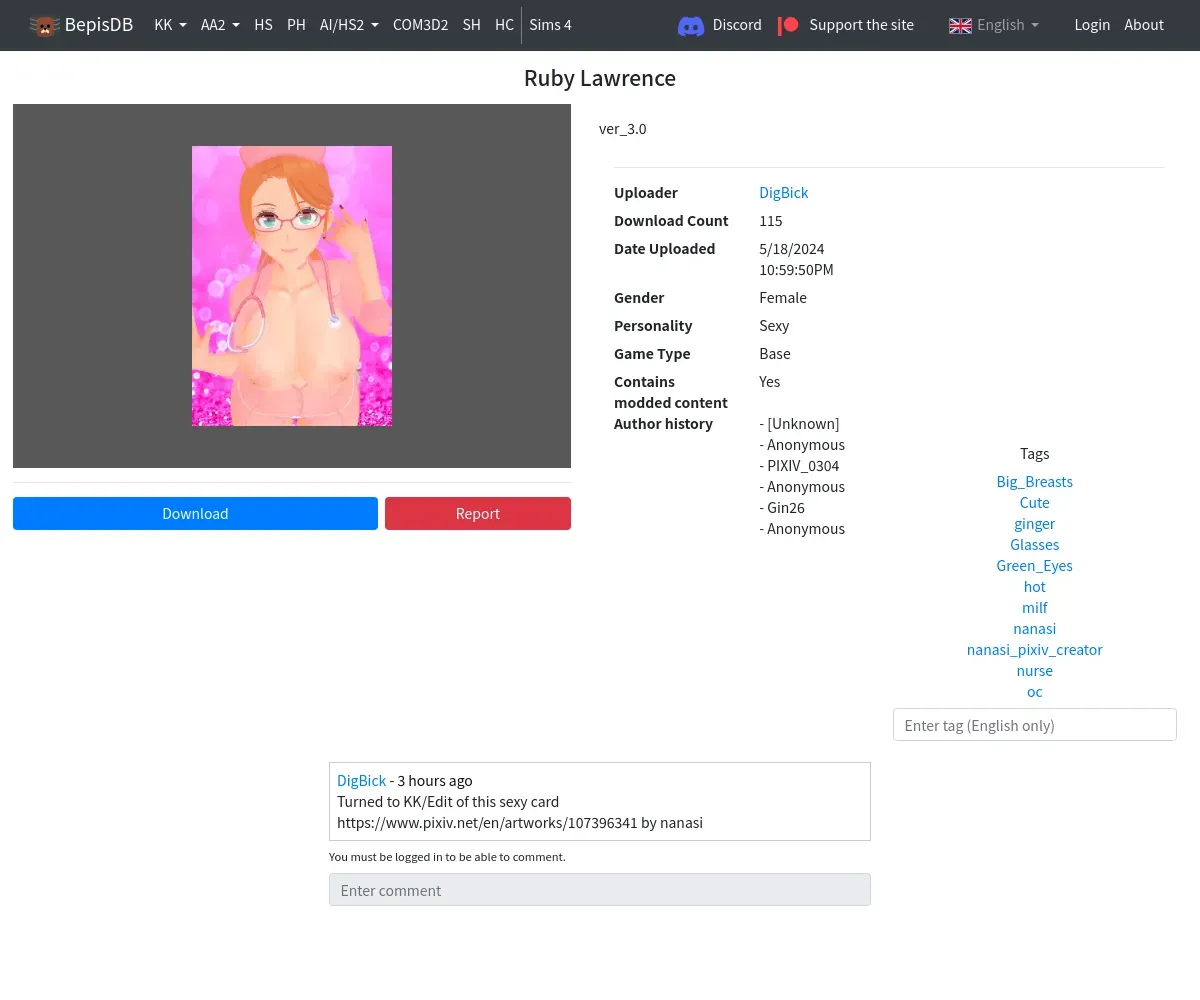This screenshot has height=1000, width=1200.
Task: Click the Ruby Lawrence page title
Action: (x=600, y=78)
